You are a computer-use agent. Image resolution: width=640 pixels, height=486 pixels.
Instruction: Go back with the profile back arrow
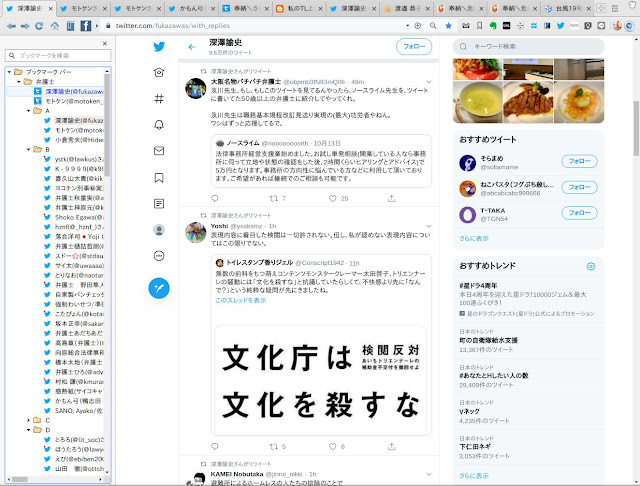192,47
